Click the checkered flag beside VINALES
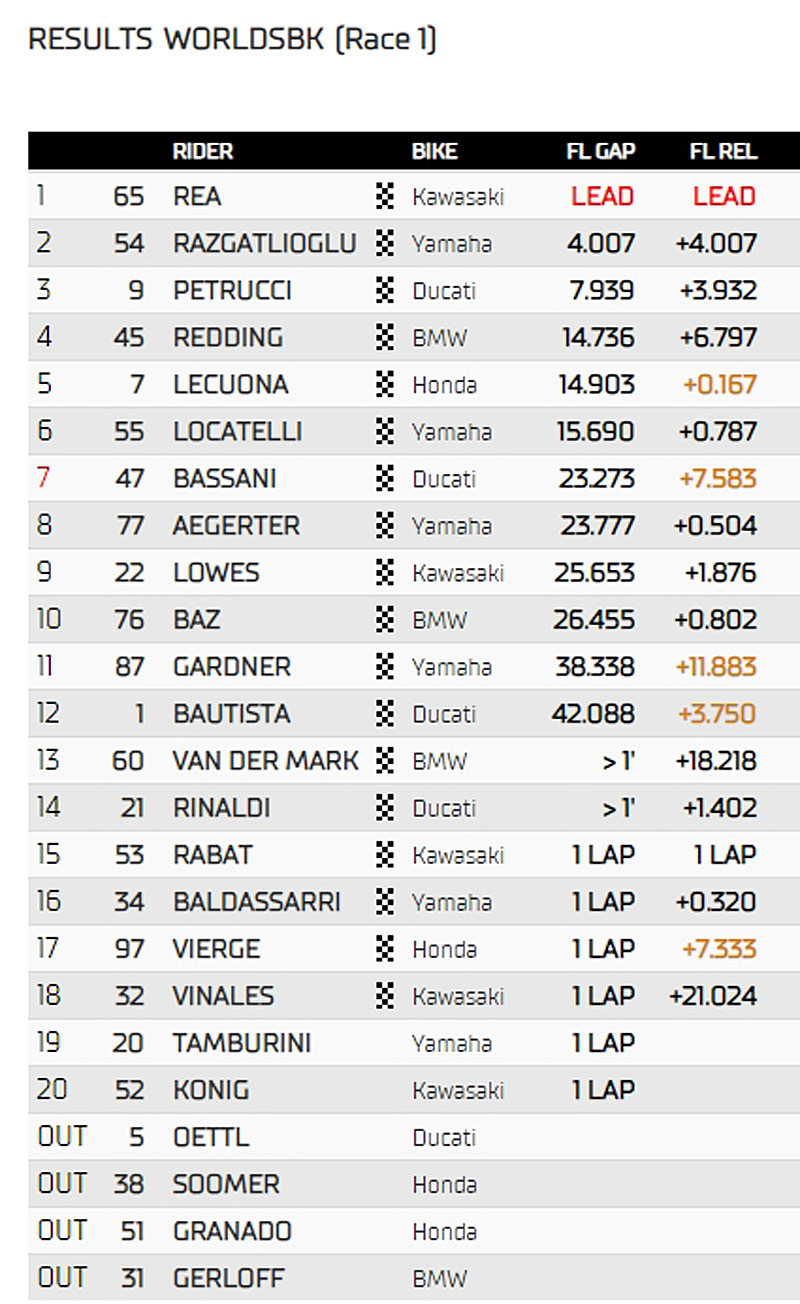Image resolution: width=800 pixels, height=1304 pixels. 385,995
